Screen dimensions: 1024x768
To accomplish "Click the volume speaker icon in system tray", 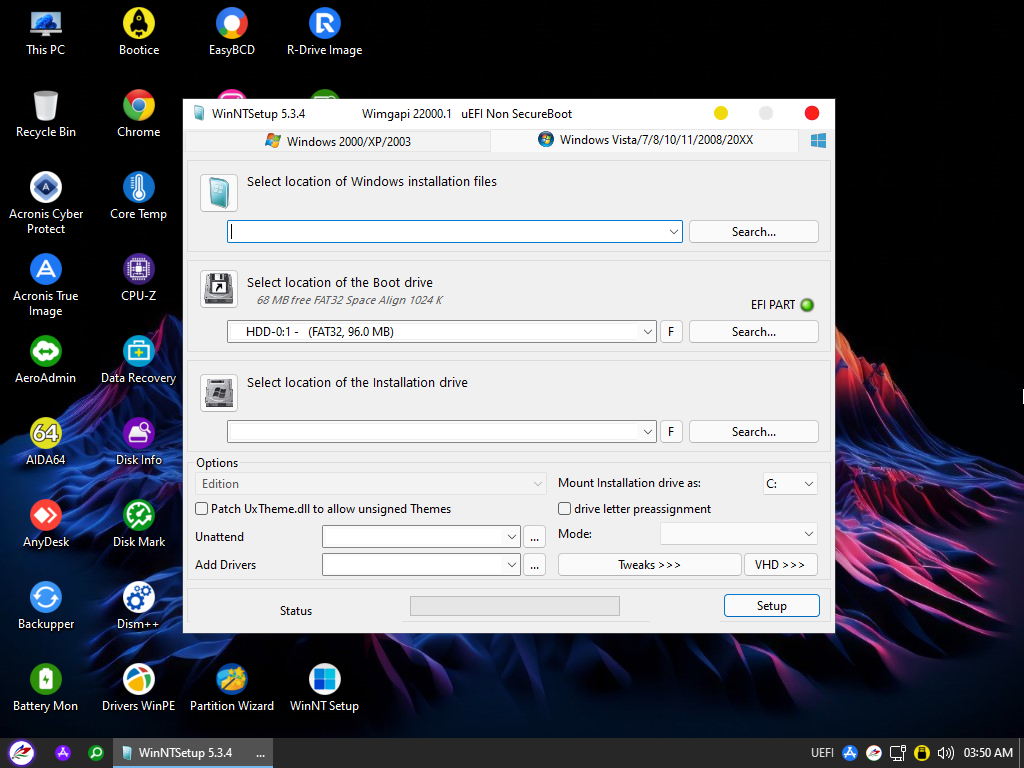I will pyautogui.click(x=945, y=753).
